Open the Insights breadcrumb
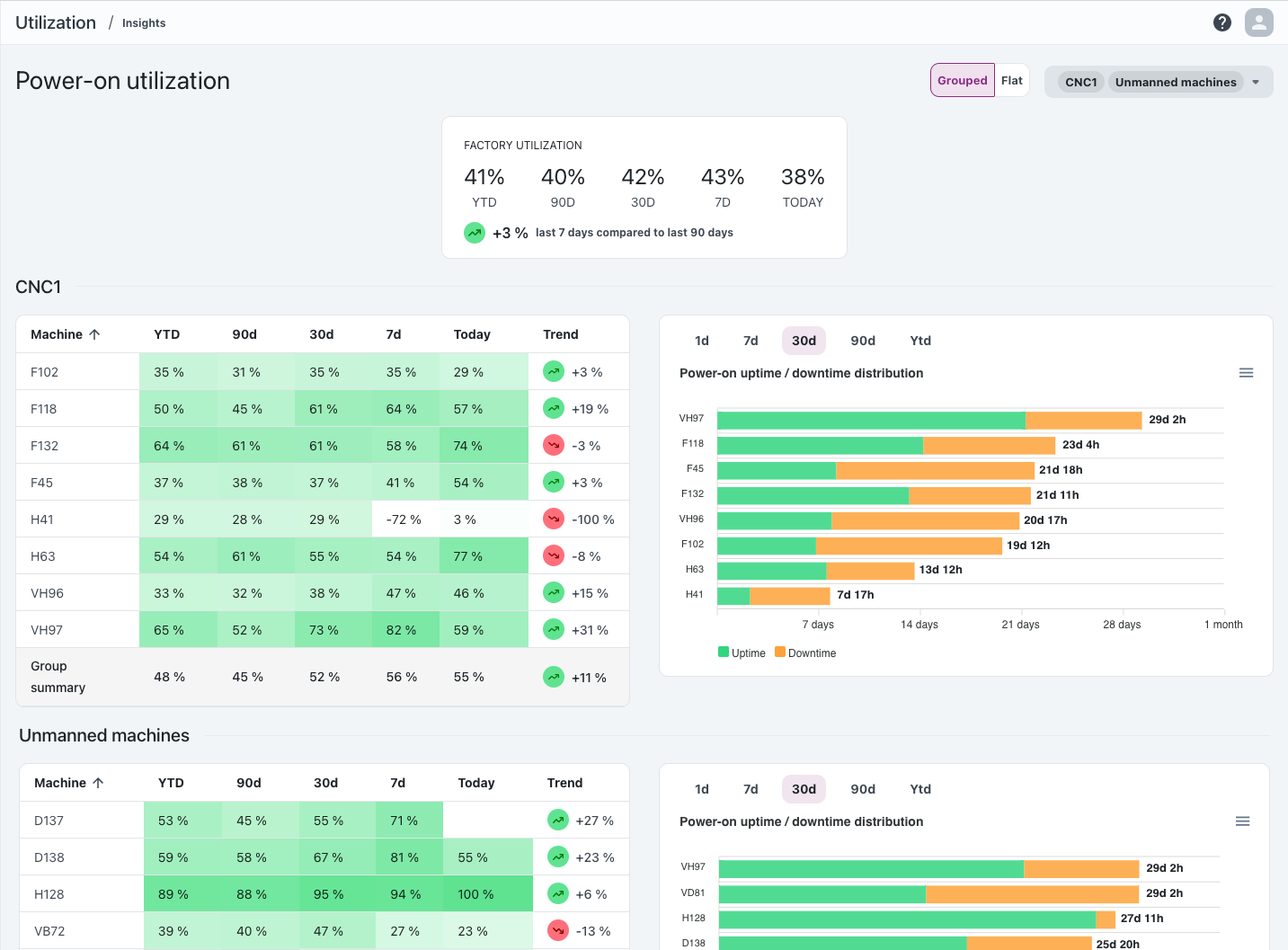 tap(144, 23)
